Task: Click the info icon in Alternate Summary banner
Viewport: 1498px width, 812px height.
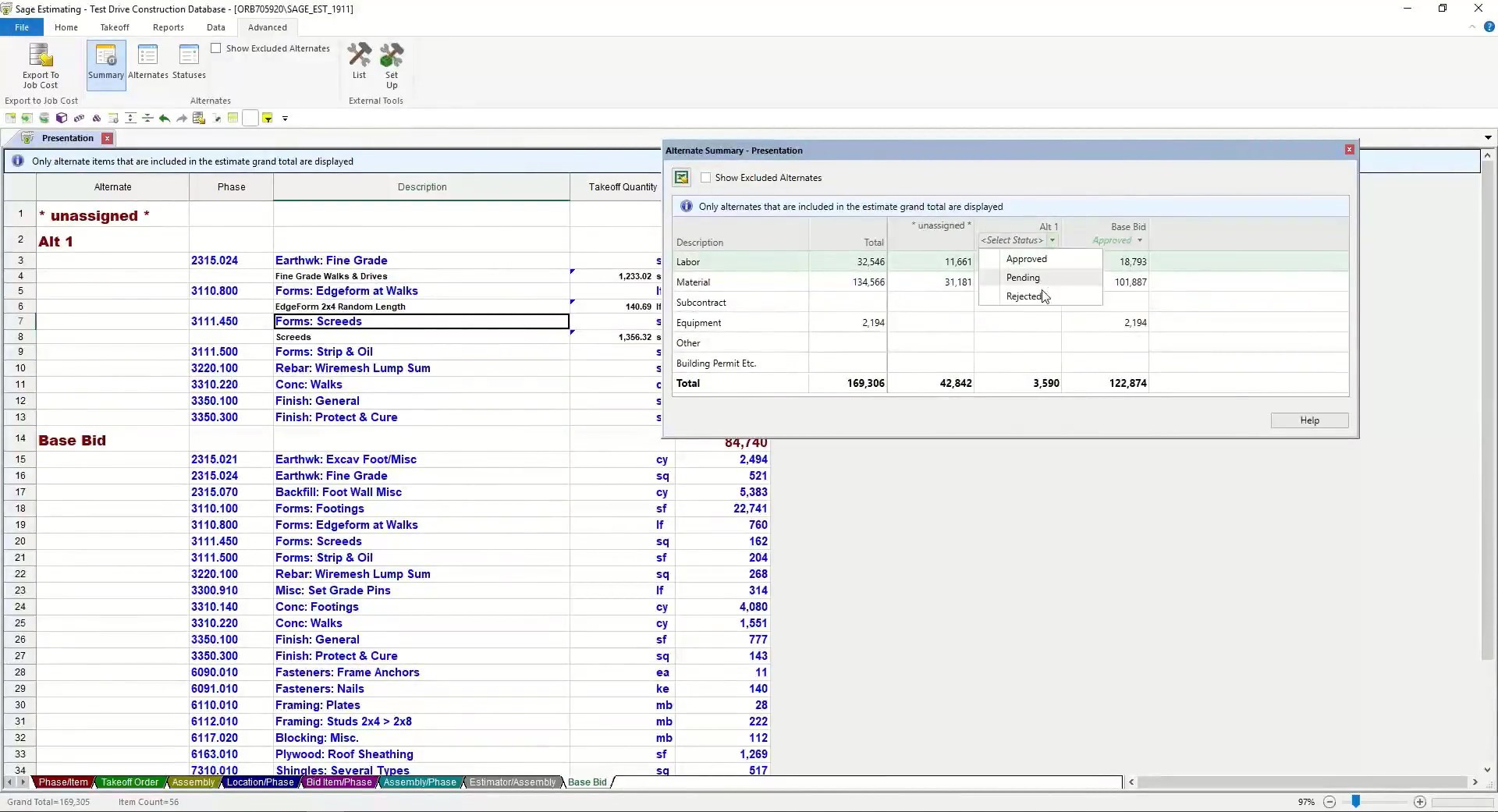Action: [686, 207]
